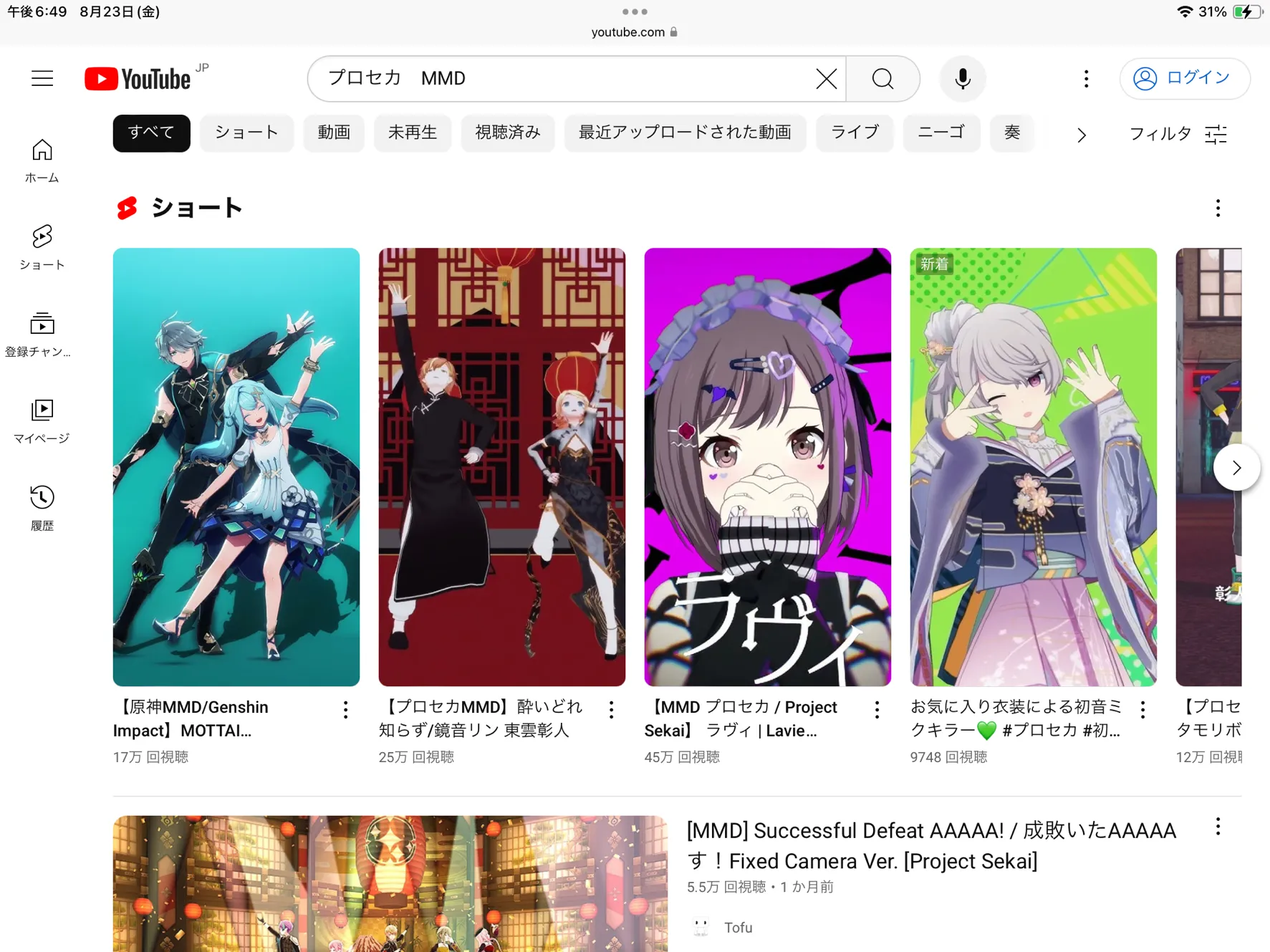The height and width of the screenshot is (952, 1270).
Task: Click the 25万 回視聴 view count
Action: pos(416,757)
